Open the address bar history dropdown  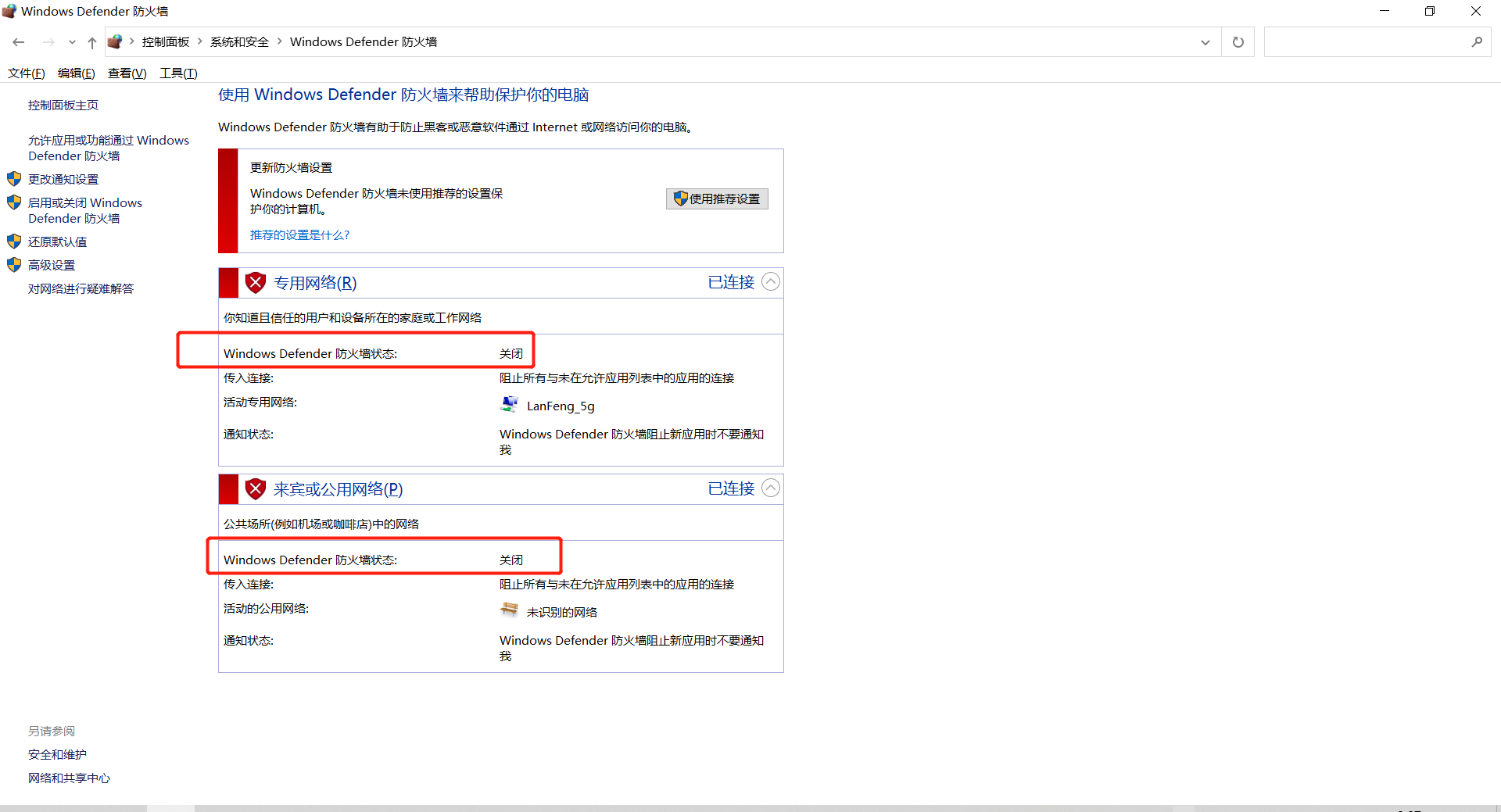coord(1205,42)
